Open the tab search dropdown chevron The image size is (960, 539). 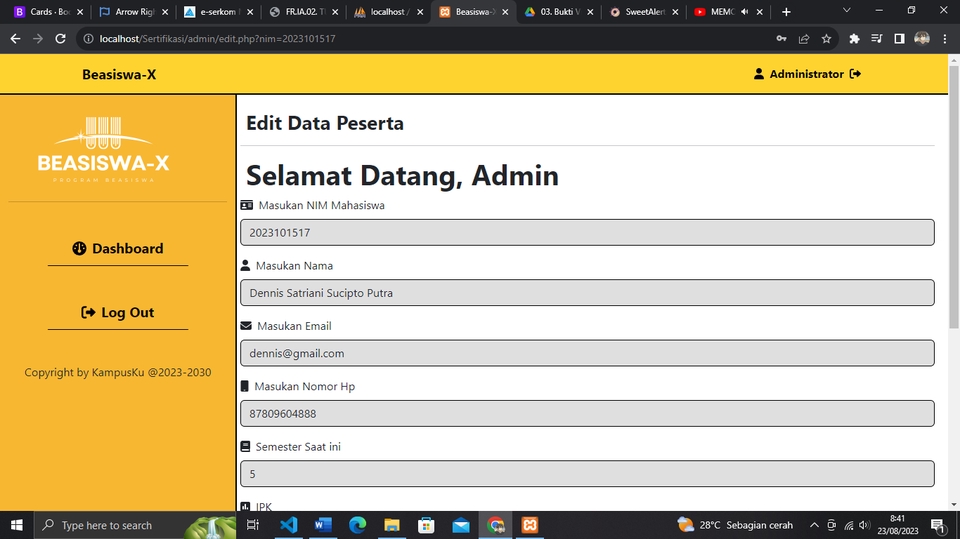coord(847,10)
